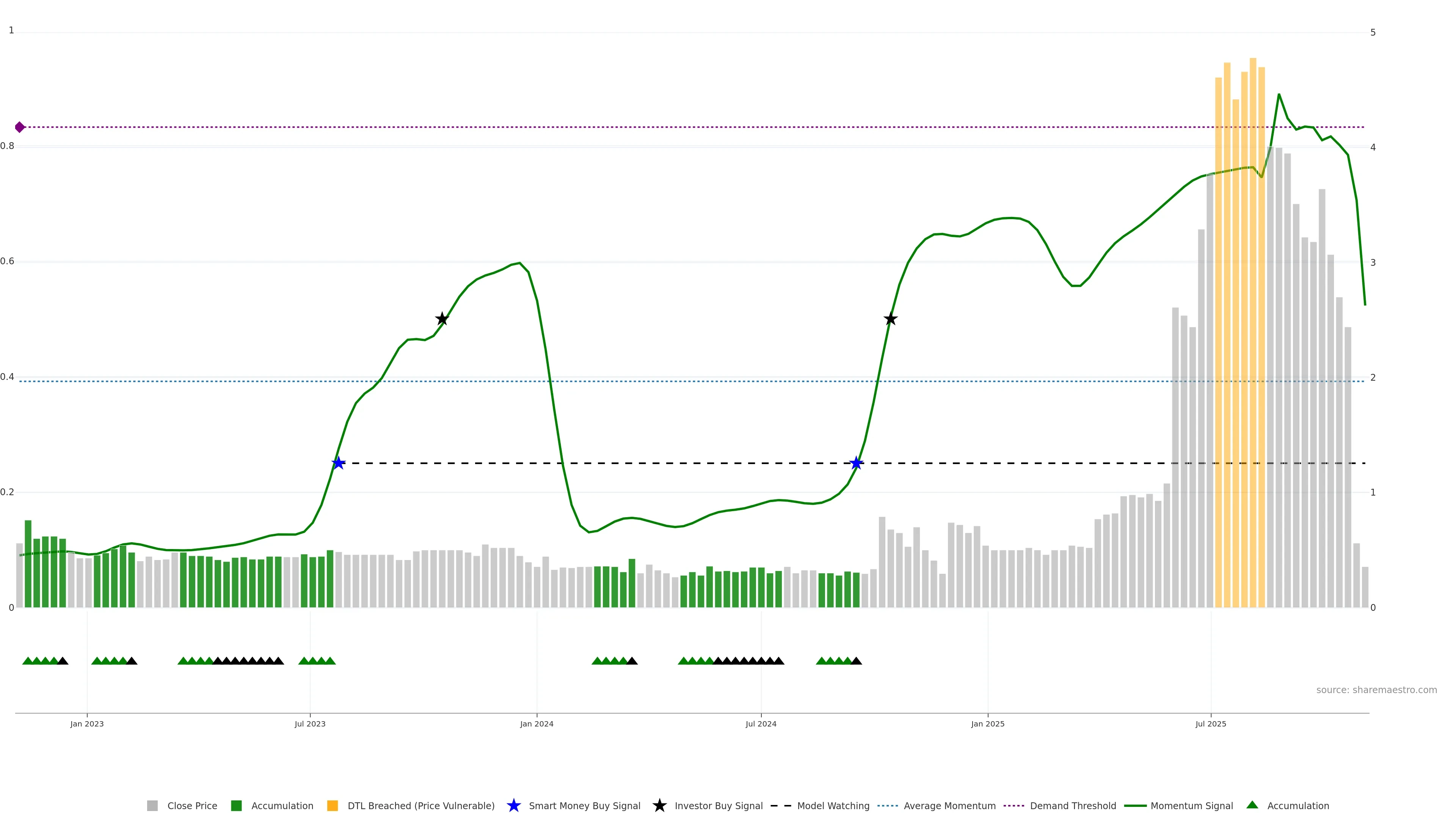Click the Jul 2025 axis label

(x=1211, y=723)
